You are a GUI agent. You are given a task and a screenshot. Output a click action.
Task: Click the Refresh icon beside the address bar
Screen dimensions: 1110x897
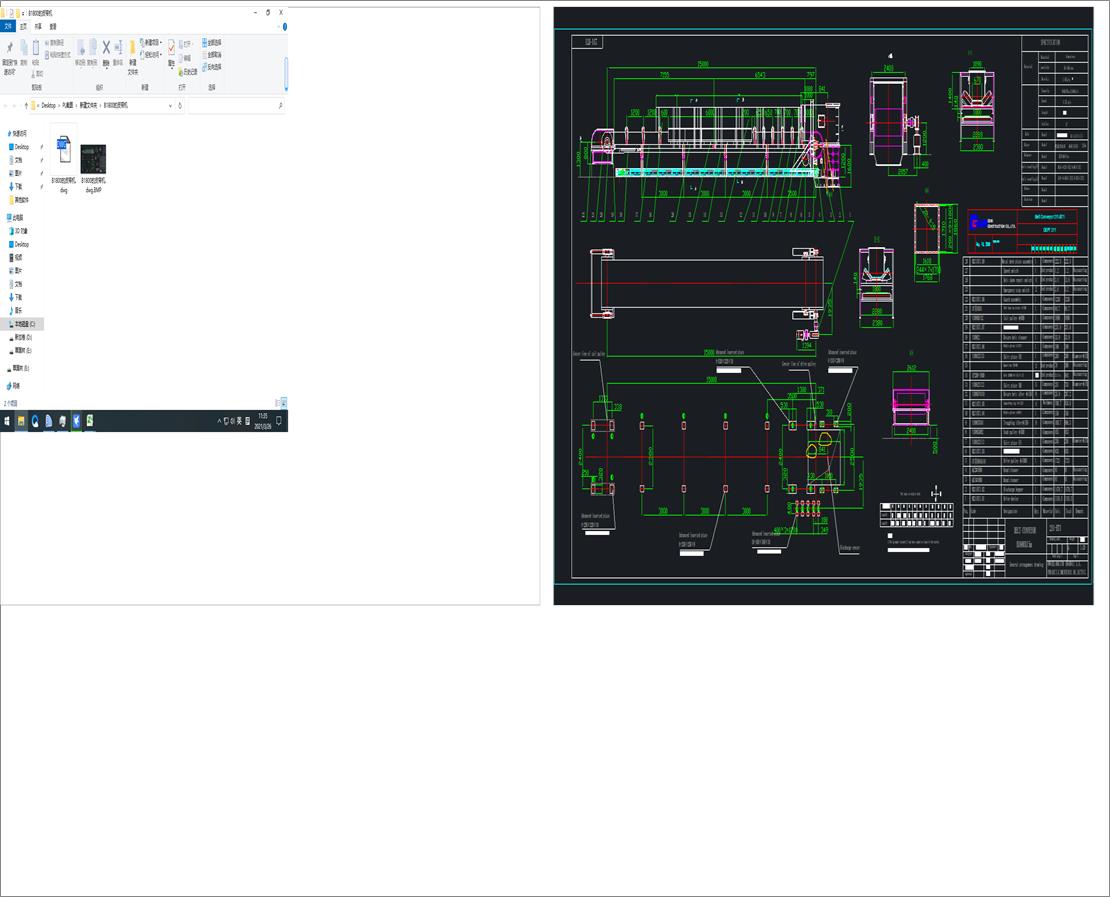coord(180,105)
